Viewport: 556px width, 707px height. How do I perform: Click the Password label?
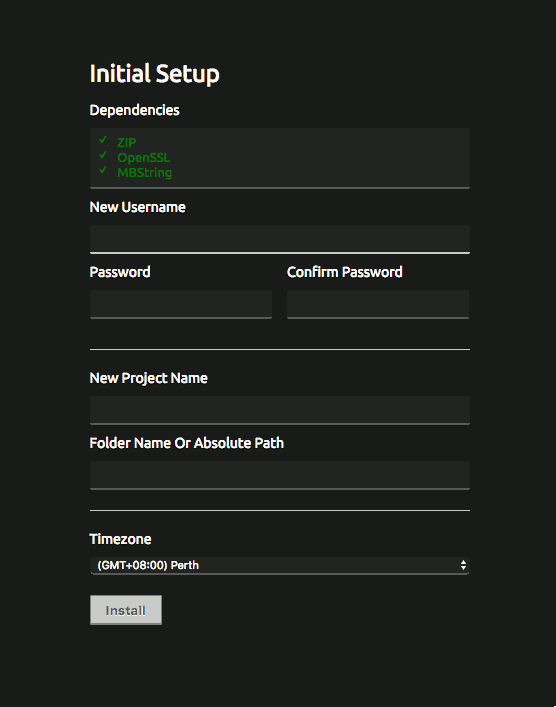[x=120, y=272]
